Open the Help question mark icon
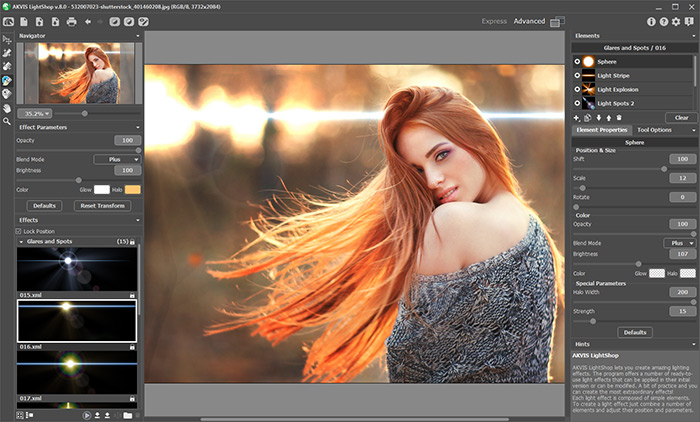700x422 pixels. 664,21
